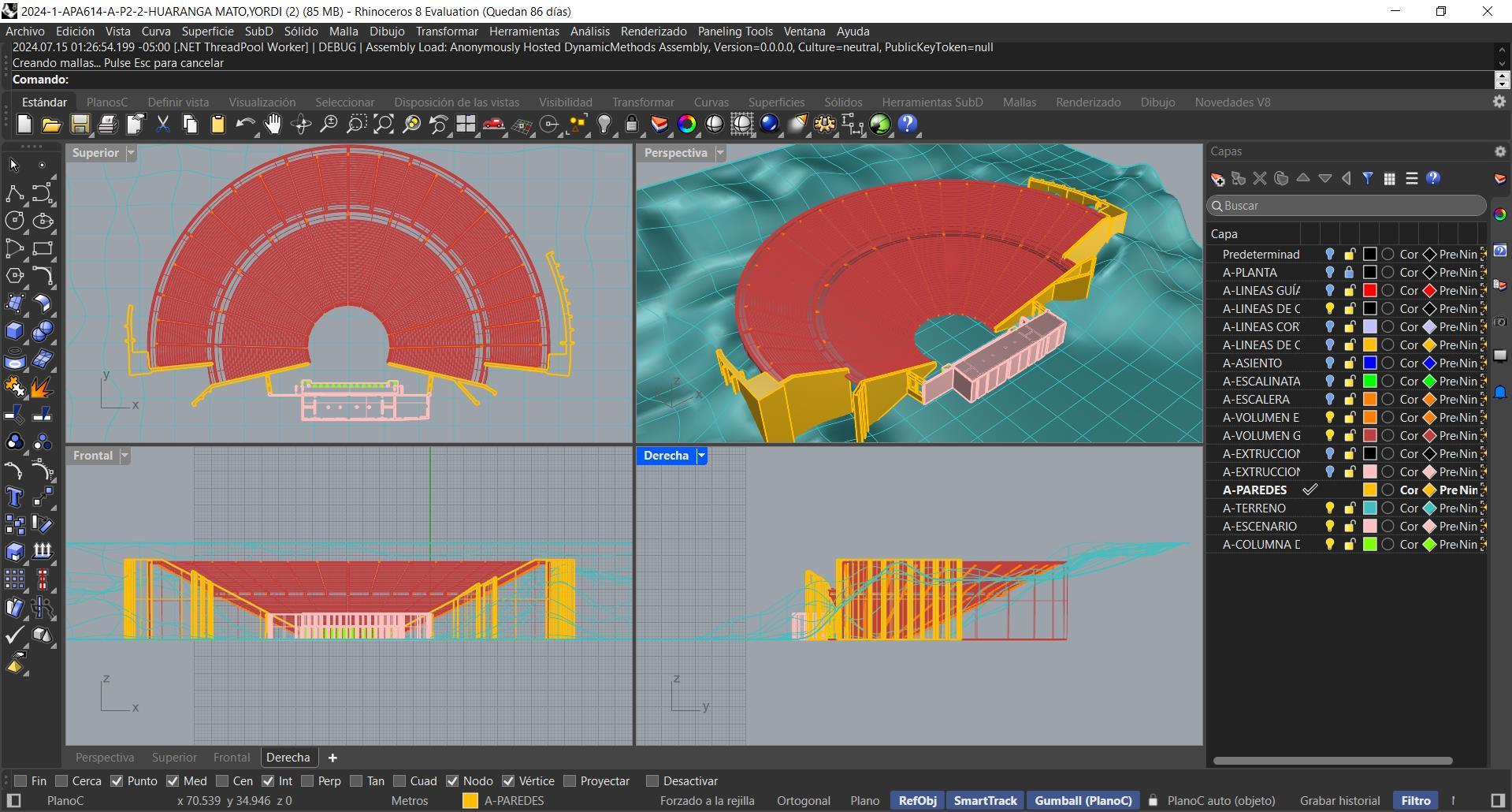Click the Cut scissors icon

click(x=163, y=125)
